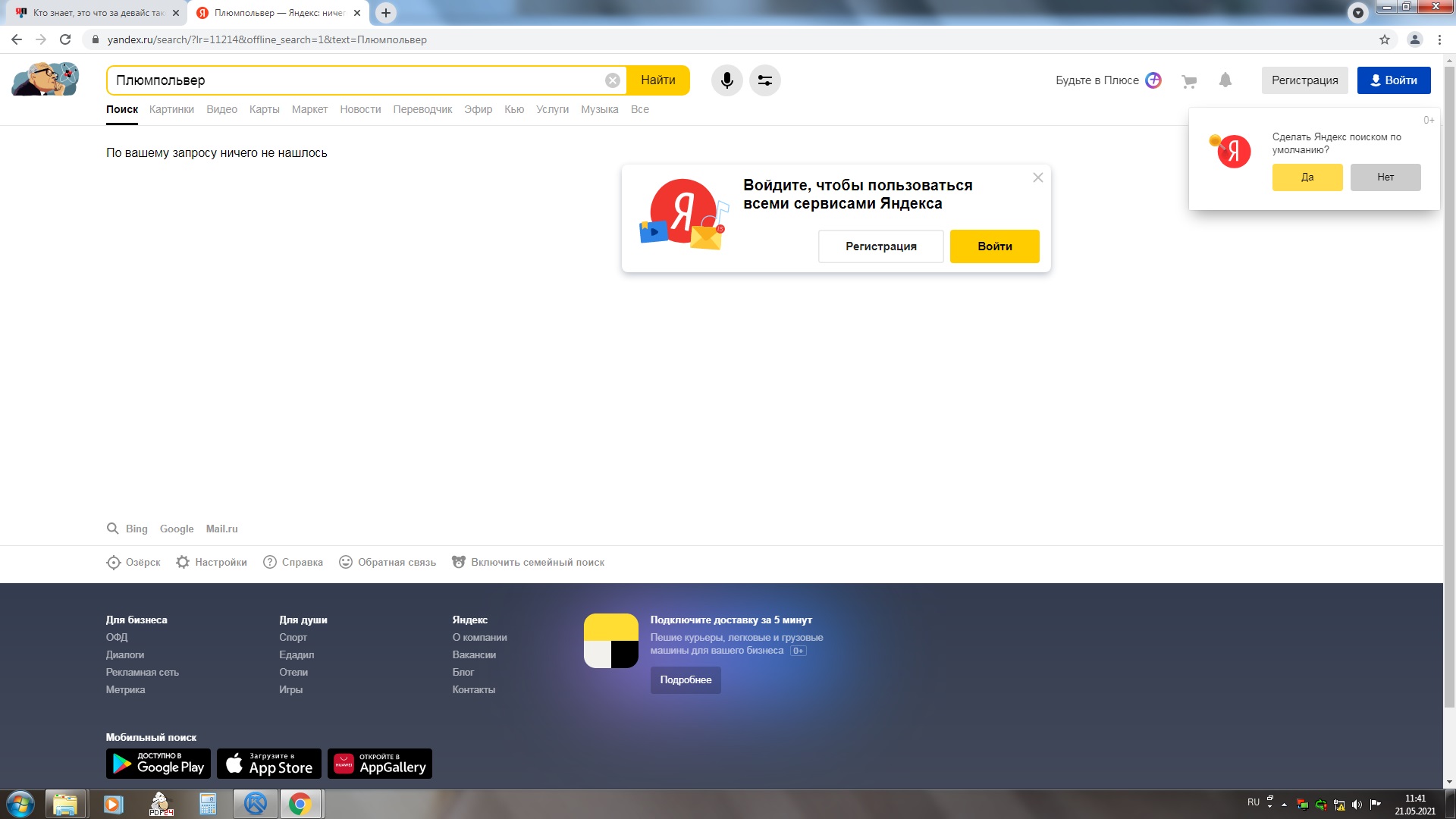Click the Yandex Plus icon
The width and height of the screenshot is (1456, 819).
pyautogui.click(x=1153, y=80)
